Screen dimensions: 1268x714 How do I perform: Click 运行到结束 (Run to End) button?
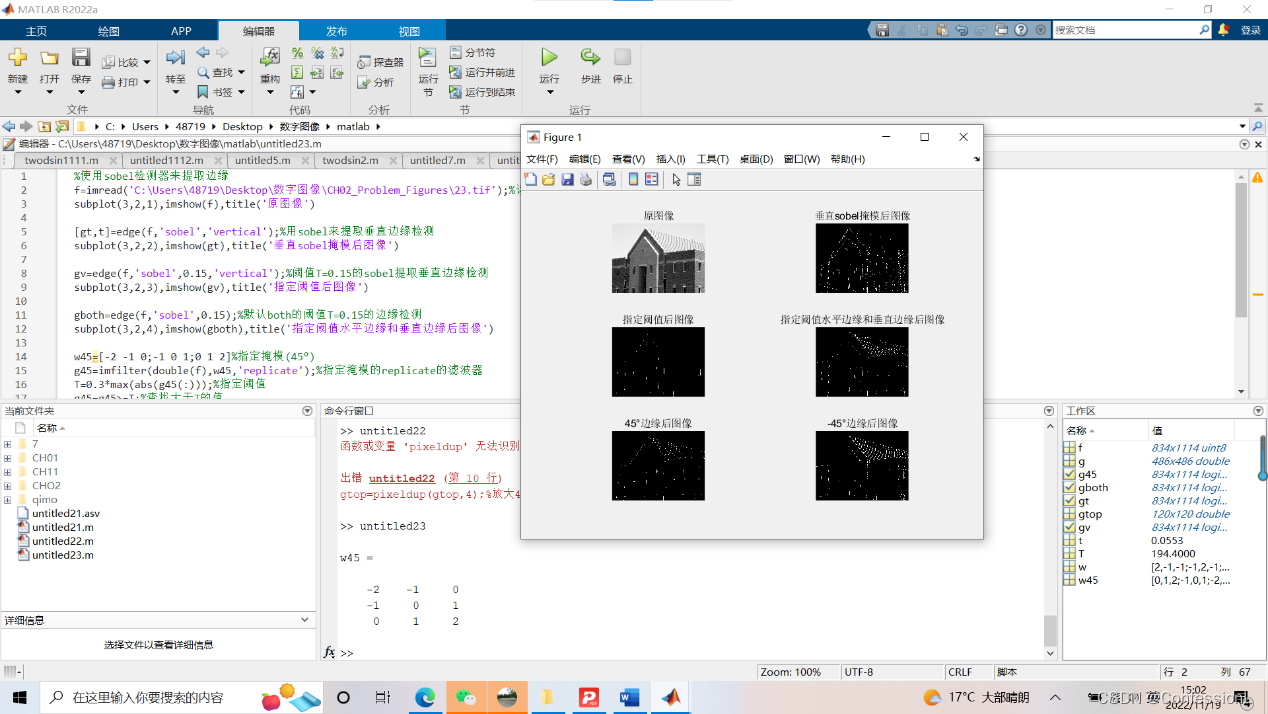(482, 92)
